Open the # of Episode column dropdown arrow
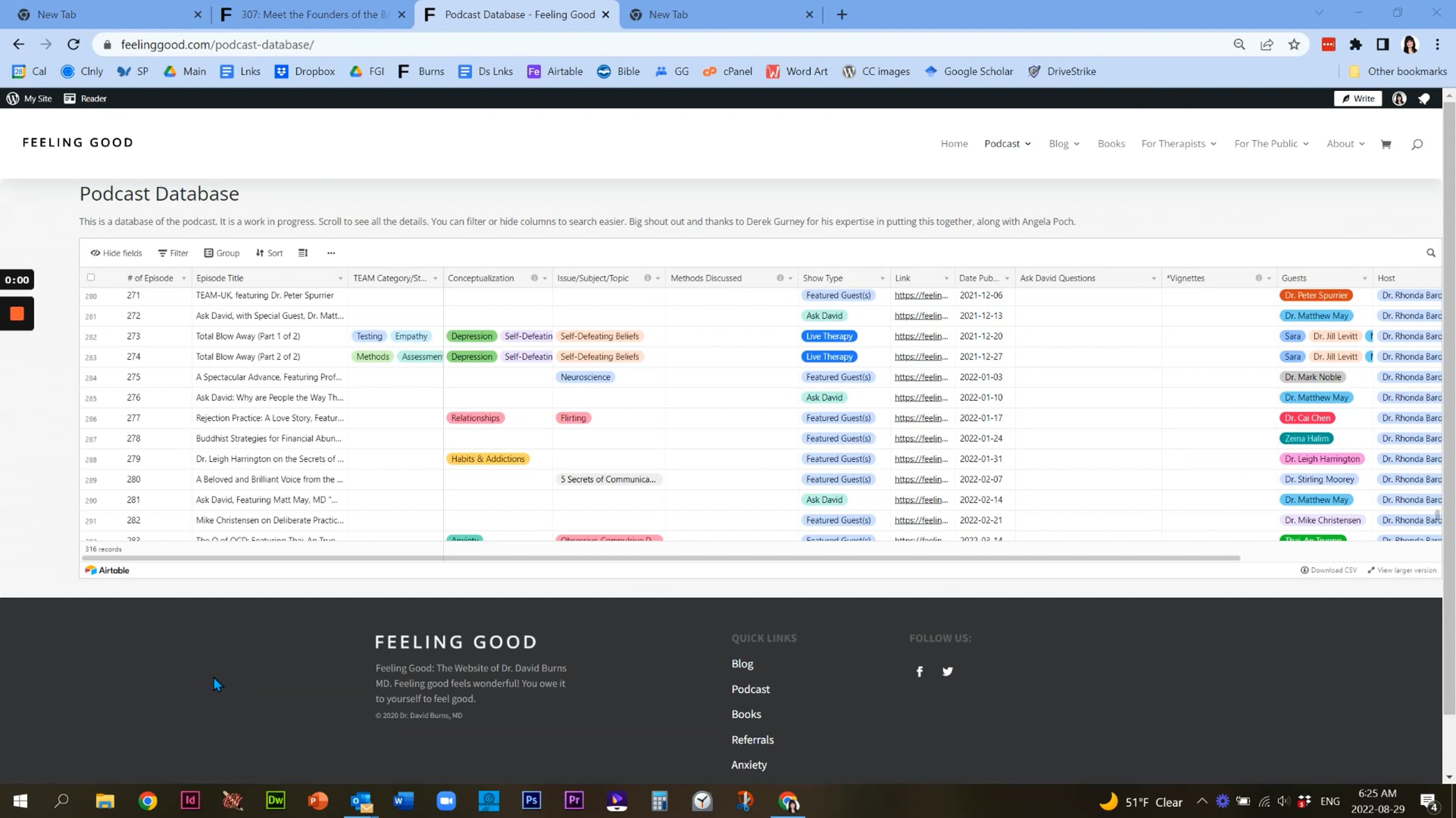This screenshot has width=1456, height=818. [x=183, y=278]
